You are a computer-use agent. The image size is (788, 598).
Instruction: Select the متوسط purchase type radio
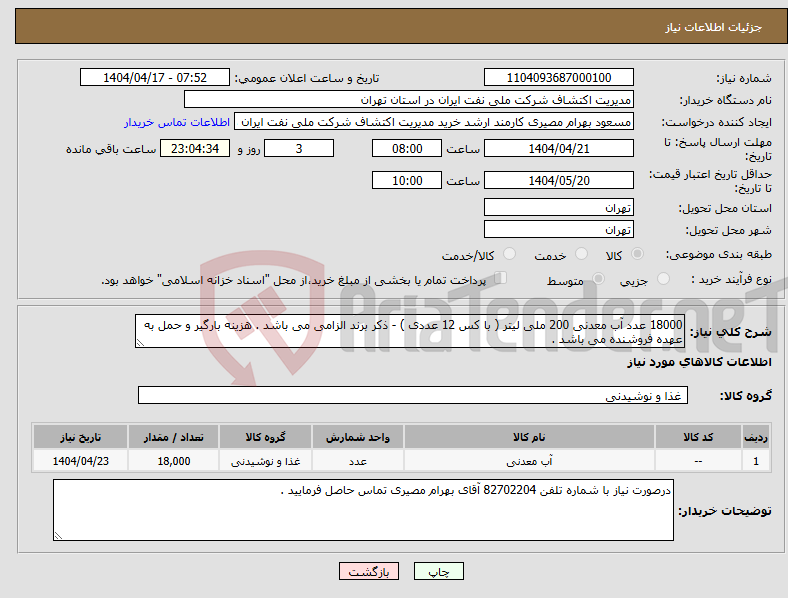click(598, 279)
